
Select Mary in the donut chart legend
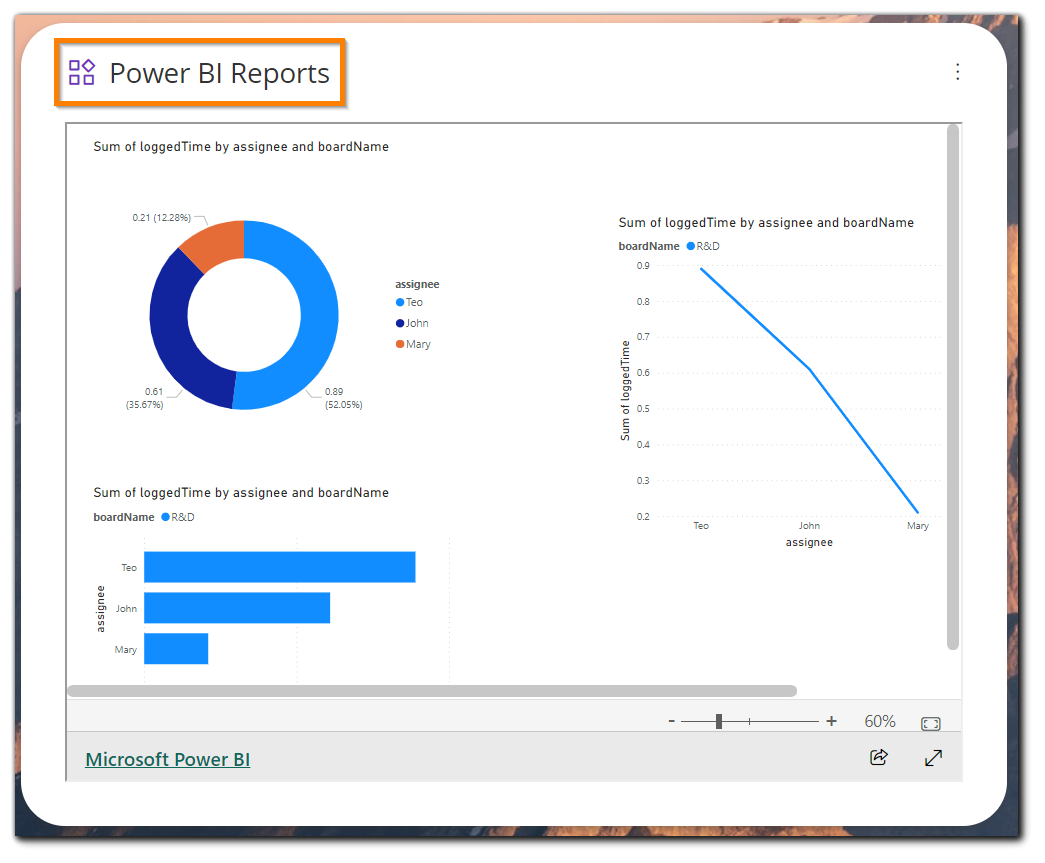pos(413,345)
